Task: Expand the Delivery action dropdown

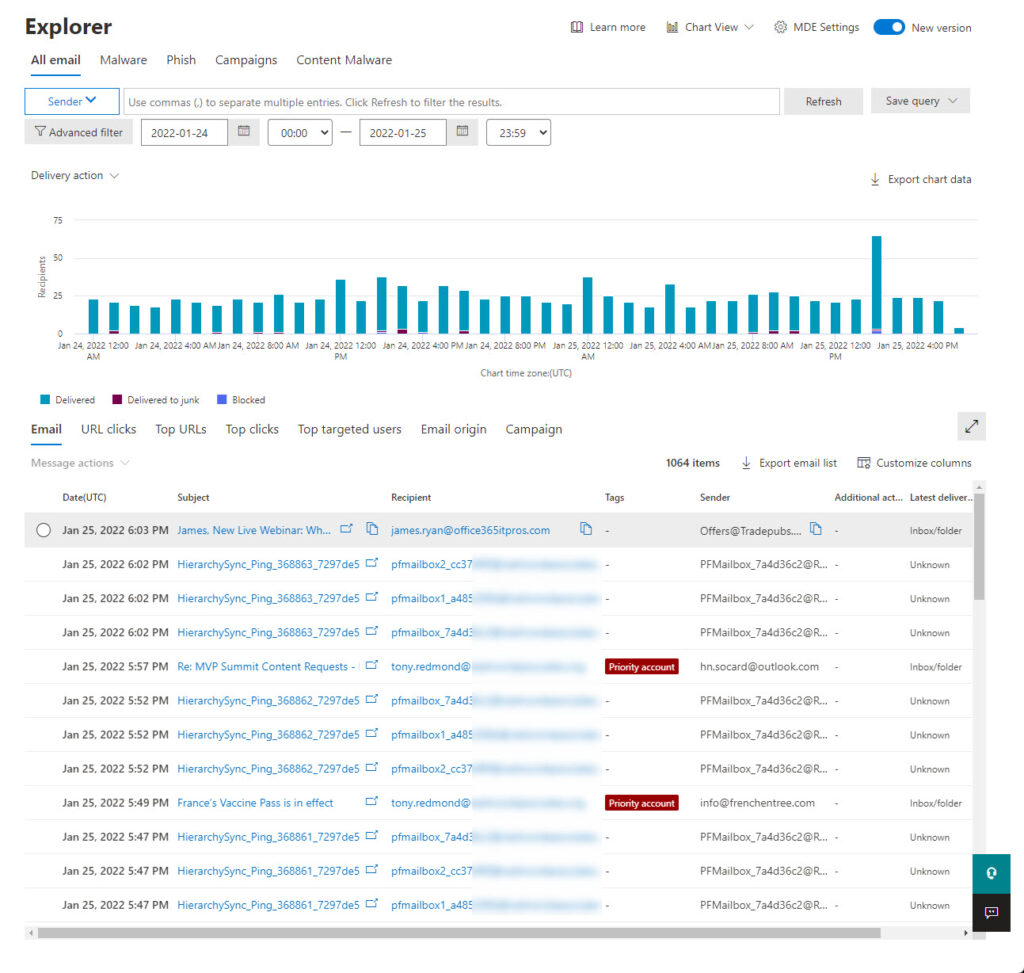Action: point(74,176)
